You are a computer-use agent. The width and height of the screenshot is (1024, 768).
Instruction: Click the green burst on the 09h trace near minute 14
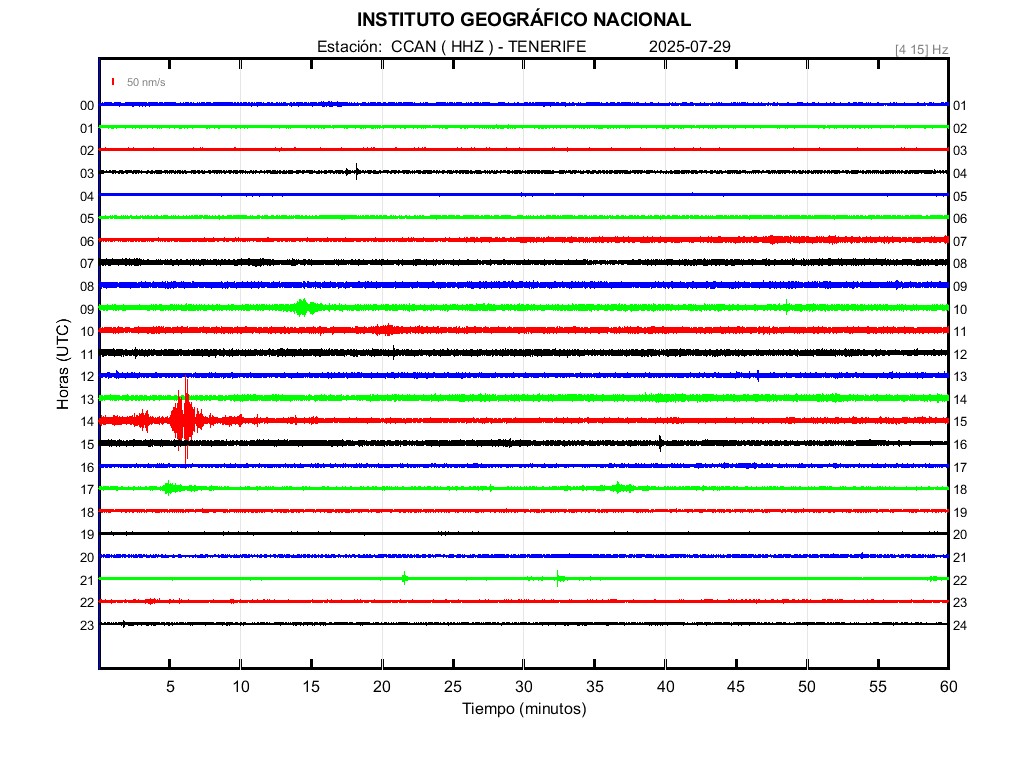tap(303, 307)
